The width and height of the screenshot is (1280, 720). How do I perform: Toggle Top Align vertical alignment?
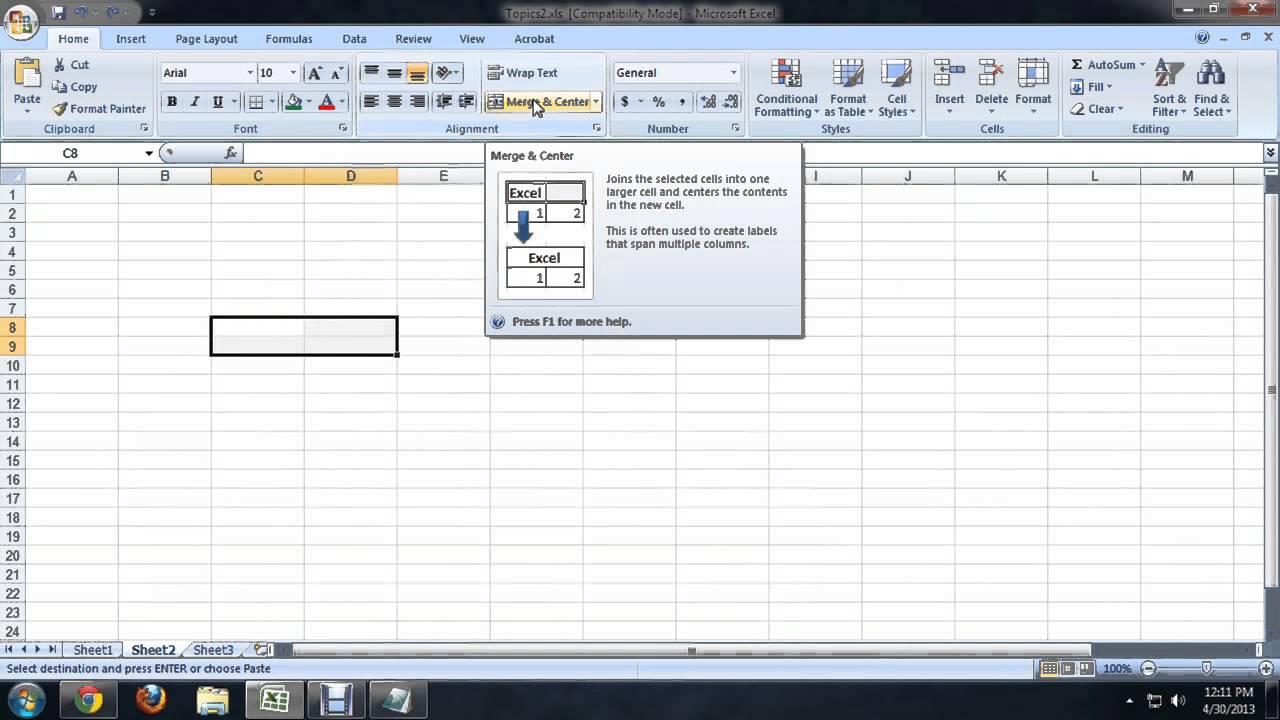pos(371,73)
